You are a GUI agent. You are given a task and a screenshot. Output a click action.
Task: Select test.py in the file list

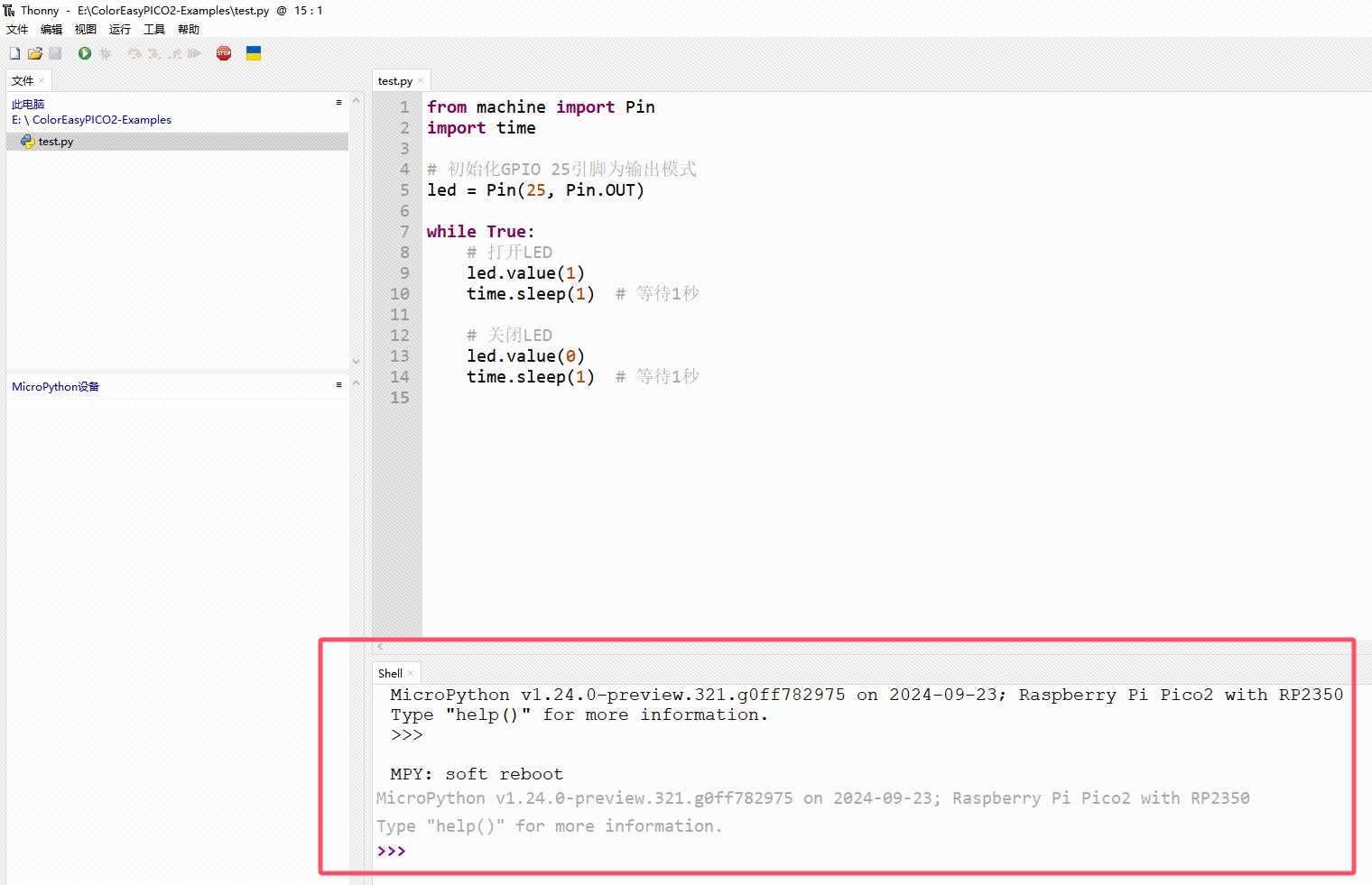[177, 142]
